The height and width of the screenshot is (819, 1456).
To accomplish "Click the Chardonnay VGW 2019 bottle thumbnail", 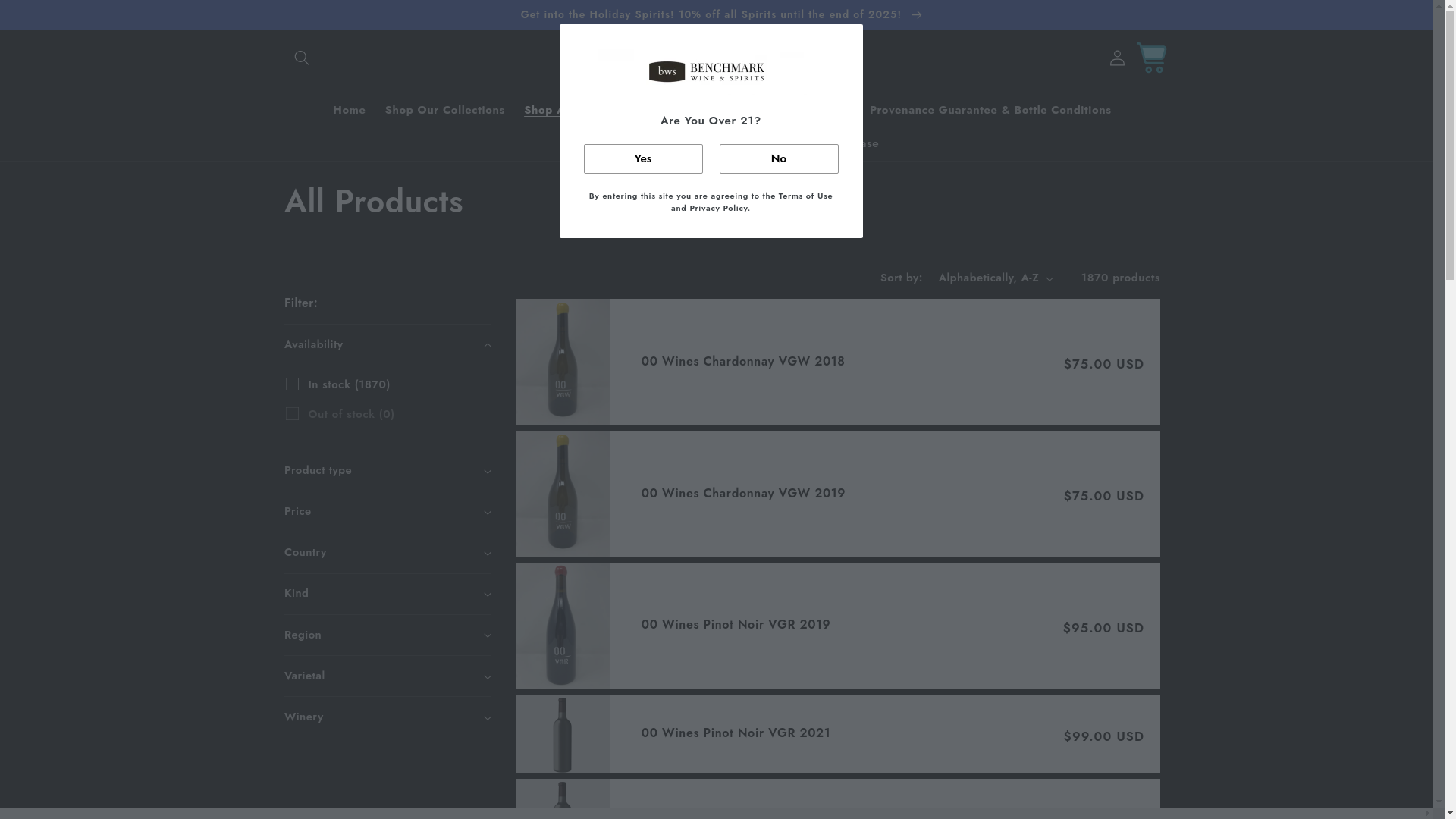I will [562, 494].
